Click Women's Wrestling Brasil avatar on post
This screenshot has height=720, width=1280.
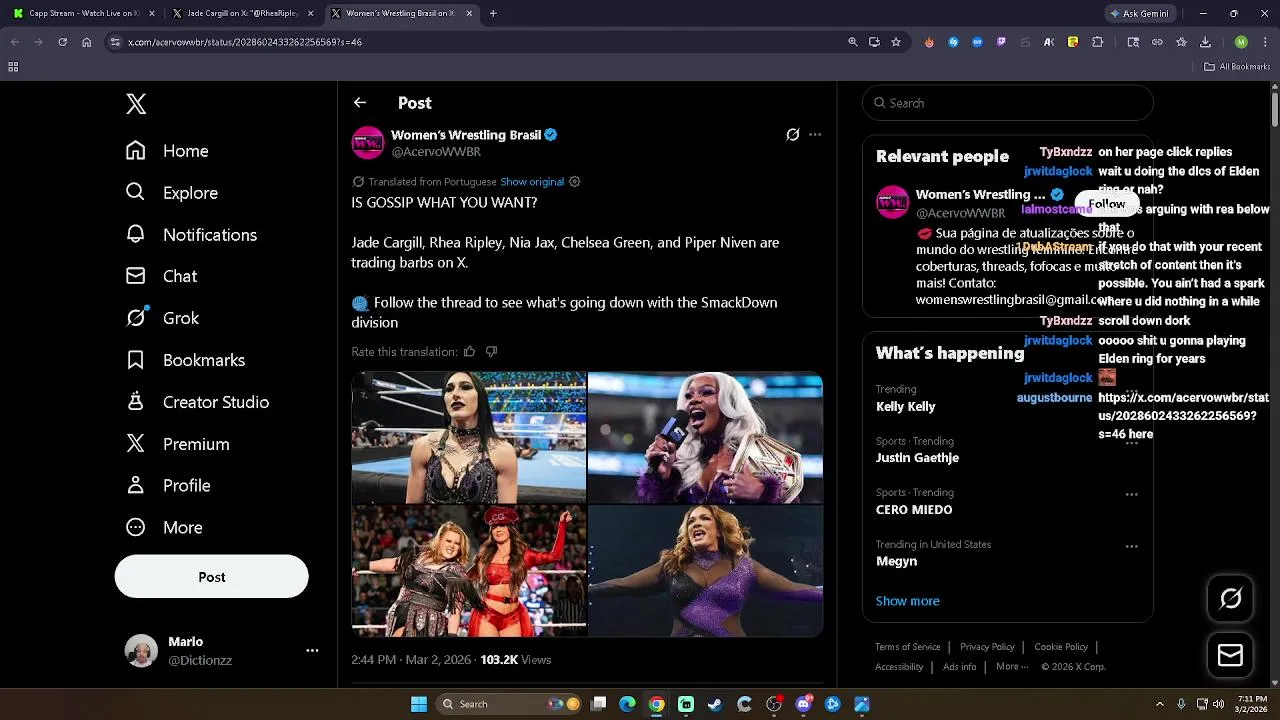[x=368, y=143]
